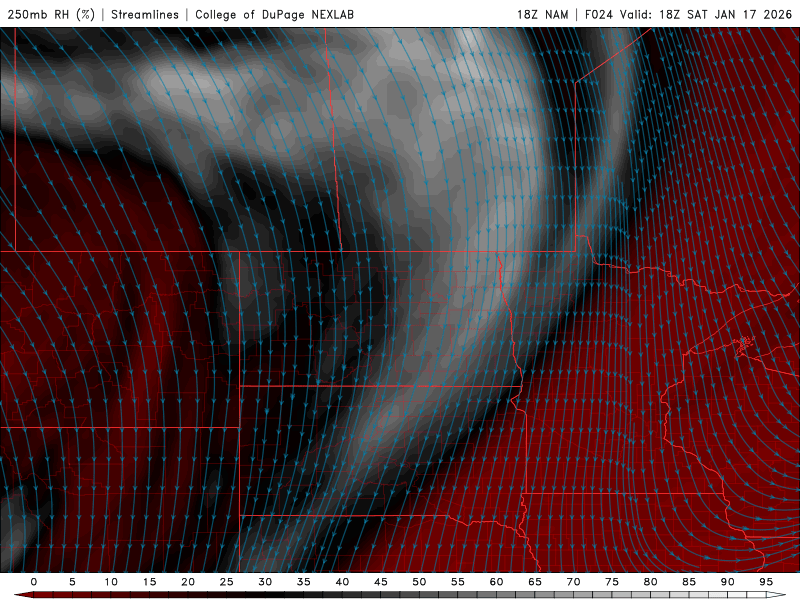Screen dimensions: 800x600
Task: Click the "18Z NAM" model label
Action: point(542,14)
